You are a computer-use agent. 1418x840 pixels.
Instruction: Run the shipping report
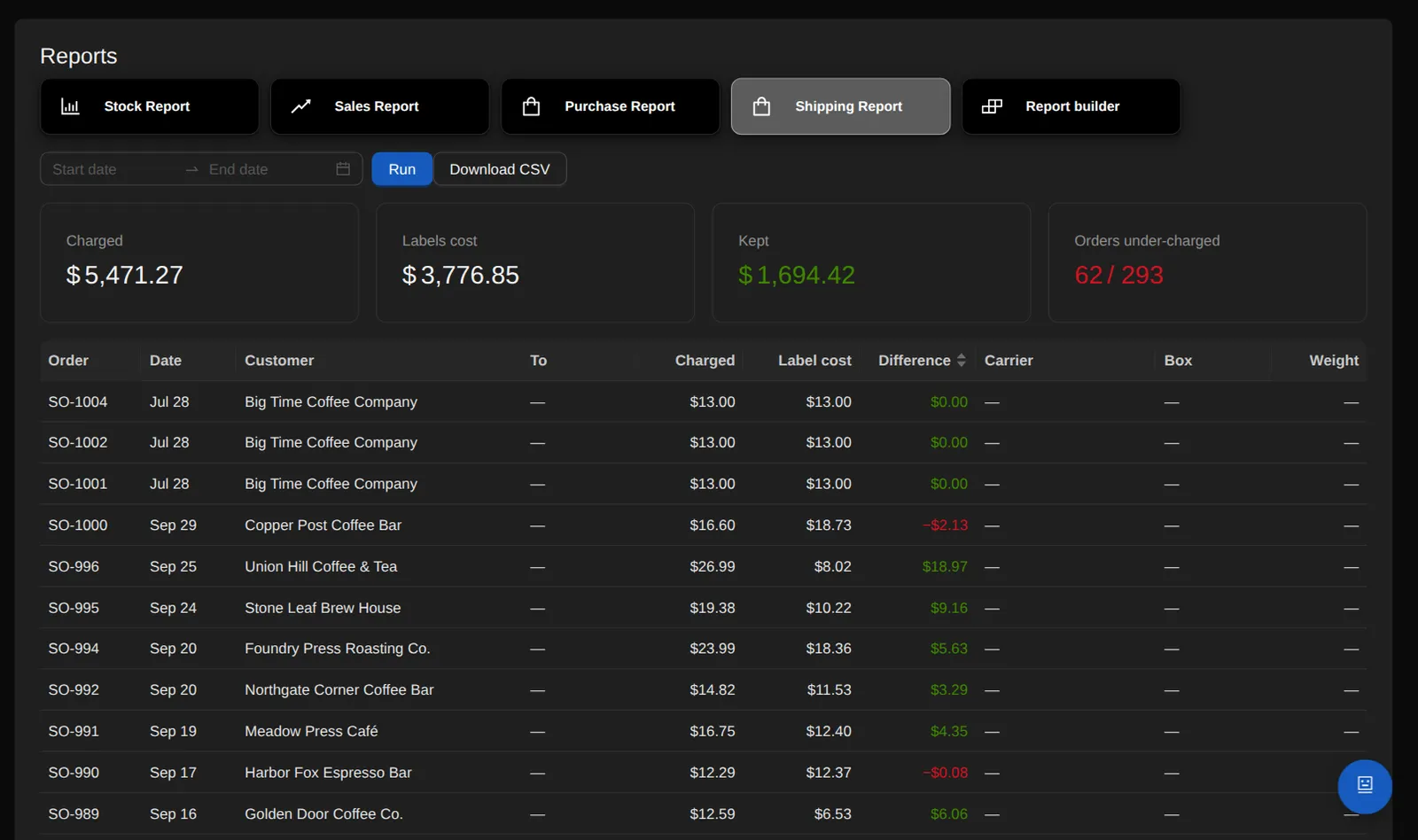pyautogui.click(x=402, y=169)
